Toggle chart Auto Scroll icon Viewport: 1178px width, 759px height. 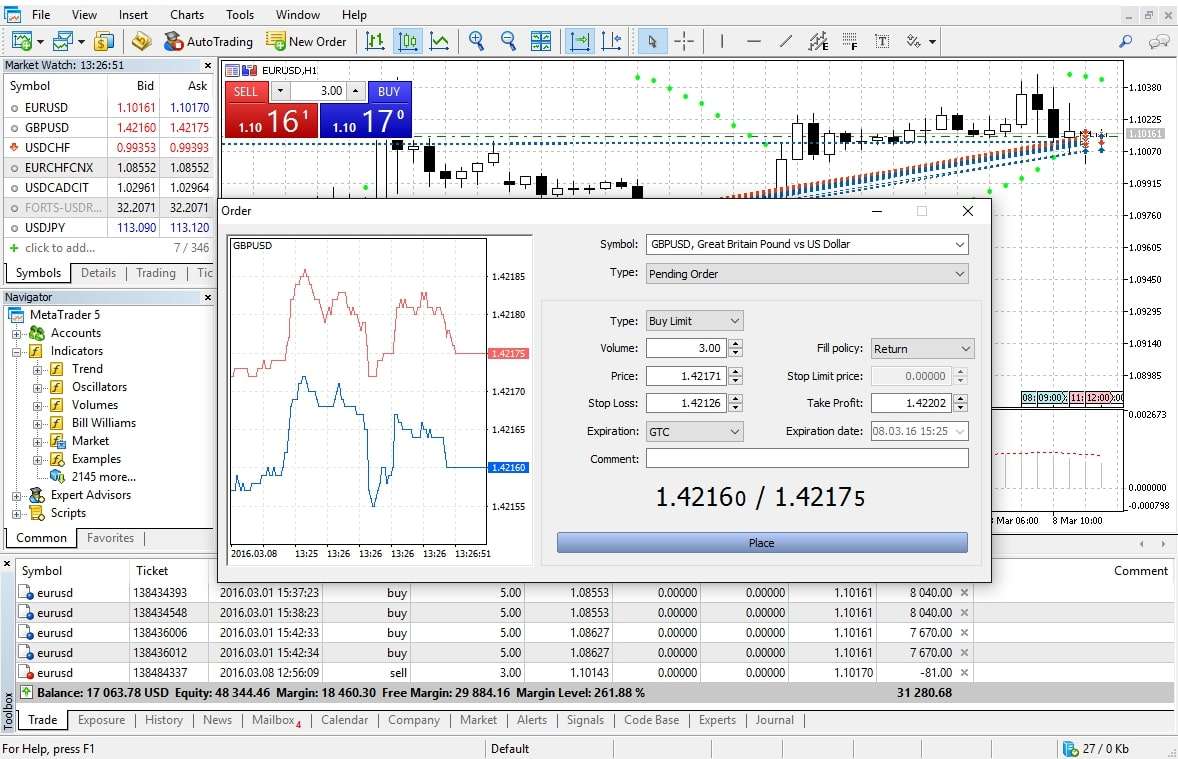coord(579,41)
